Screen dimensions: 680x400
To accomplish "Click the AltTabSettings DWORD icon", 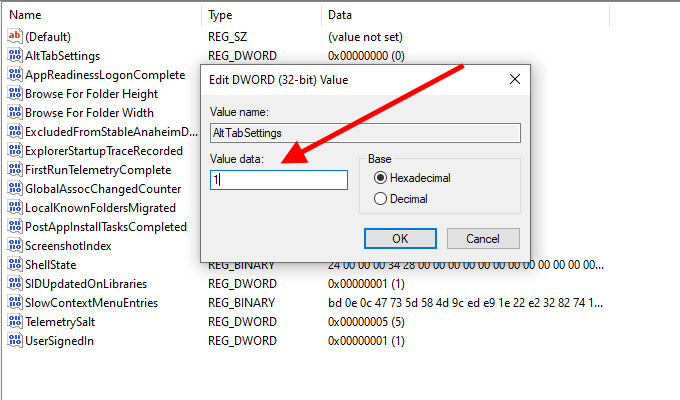I will point(14,55).
